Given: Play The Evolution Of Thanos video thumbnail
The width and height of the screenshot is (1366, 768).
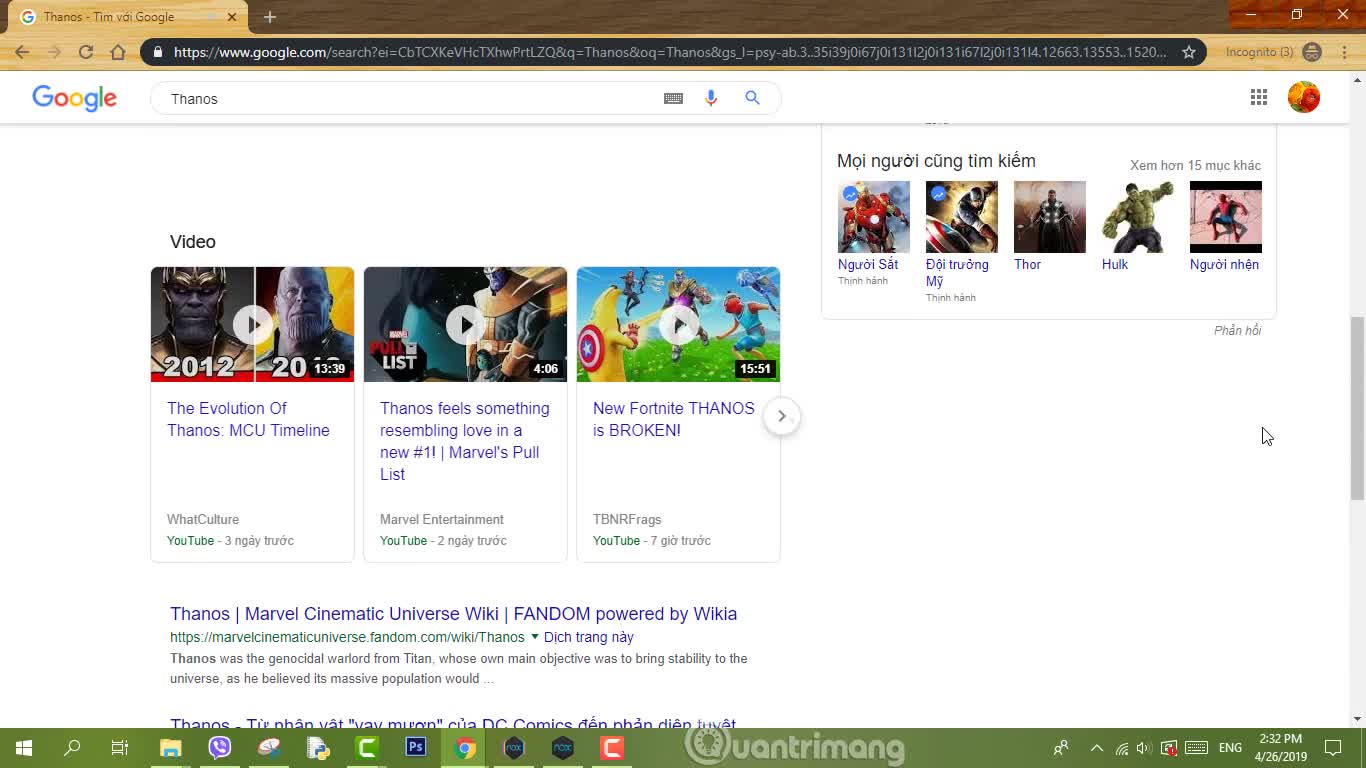Looking at the screenshot, I should coord(252,324).
